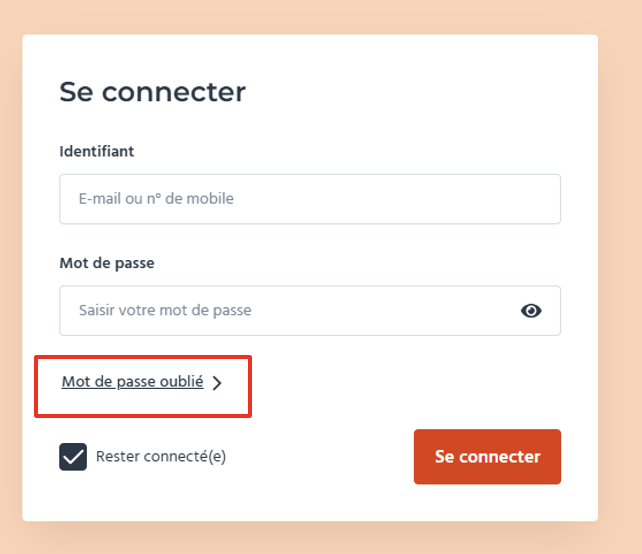Click the E-mail ou n° de mobile placeholder
642x554 pixels.
pyautogui.click(x=156, y=199)
